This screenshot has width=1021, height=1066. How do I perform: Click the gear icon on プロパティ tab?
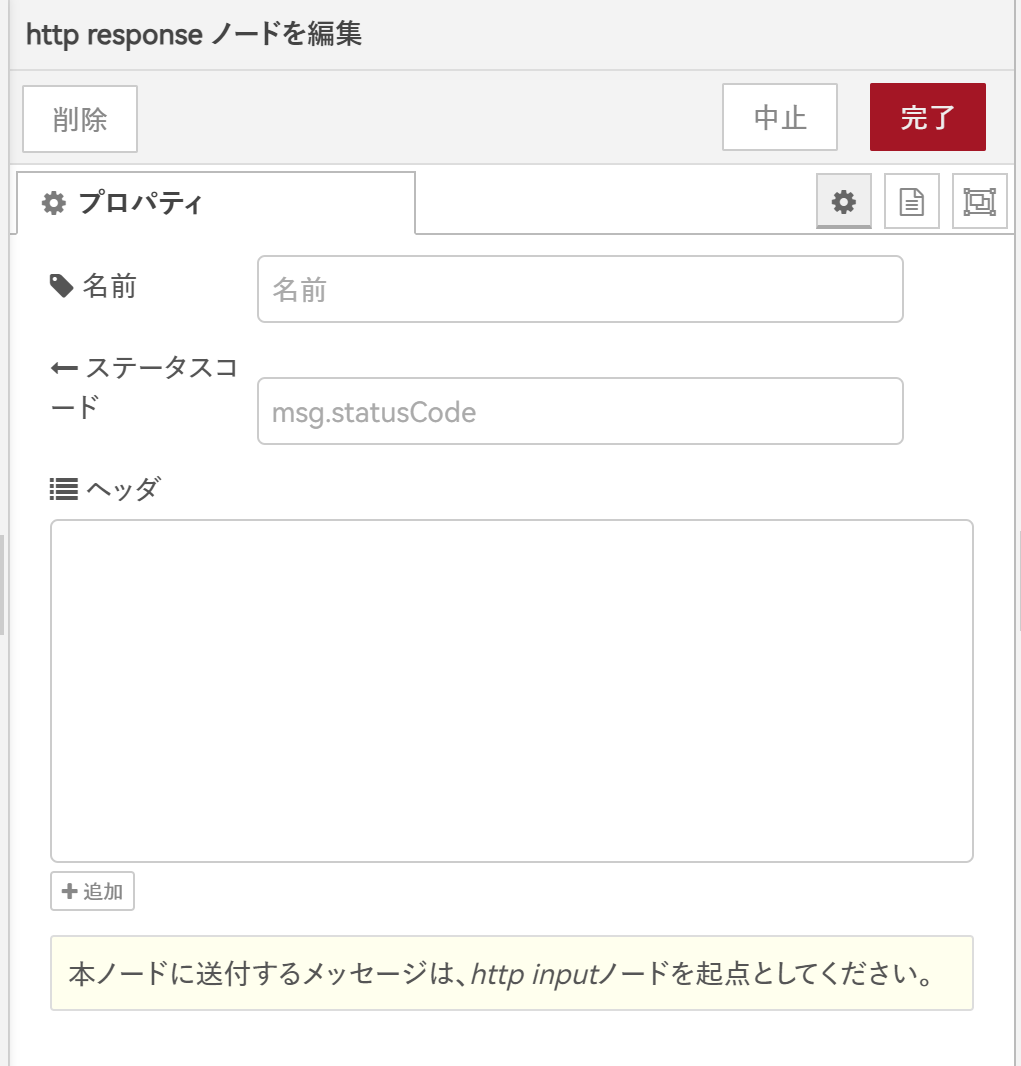54,203
